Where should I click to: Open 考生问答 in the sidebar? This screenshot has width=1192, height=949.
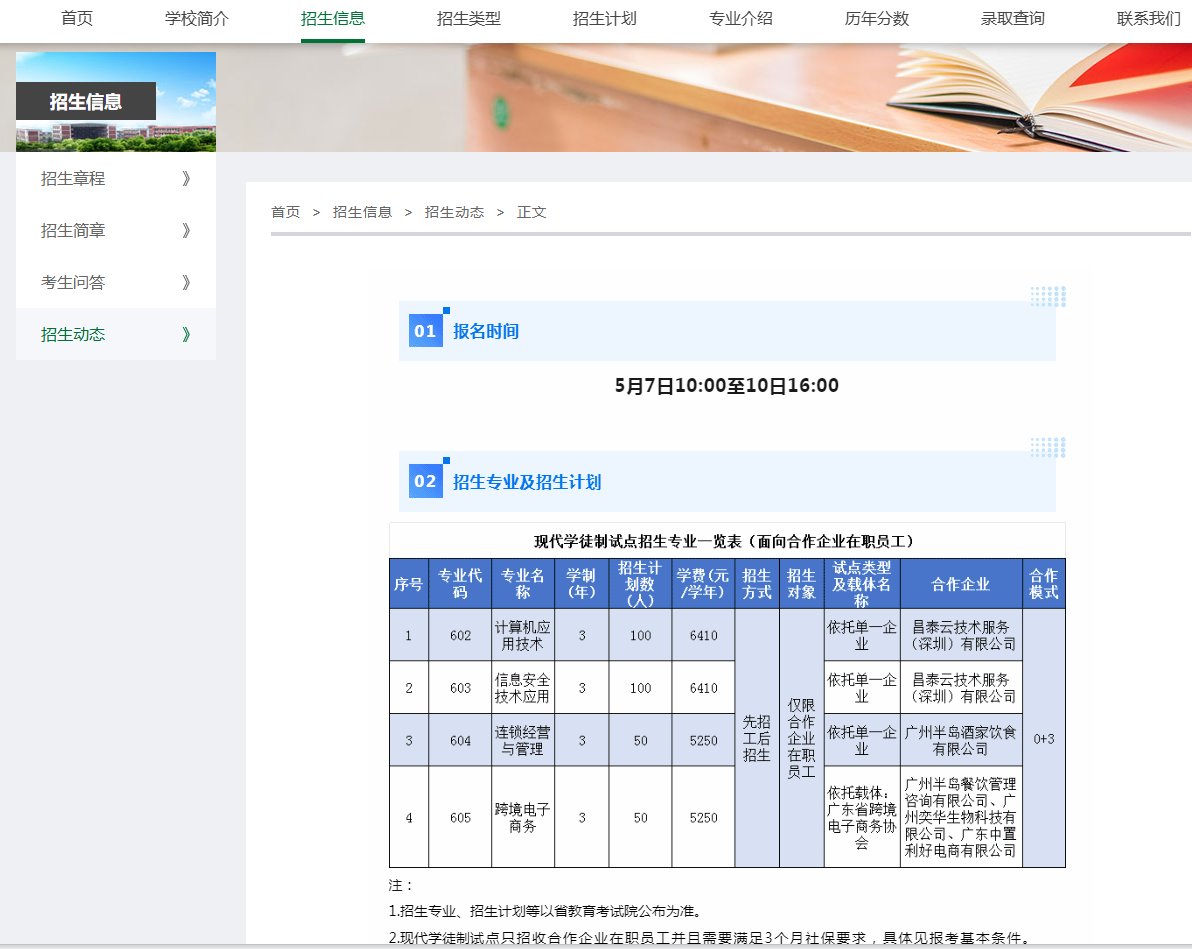pyautogui.click(x=73, y=282)
